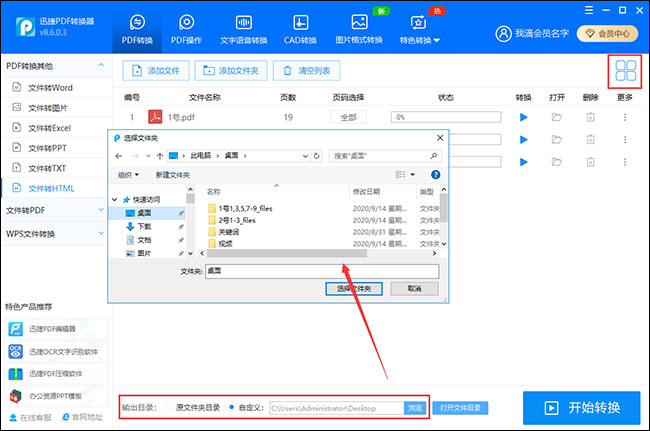The width and height of the screenshot is (650, 431).
Task: Click the 添加文件 button
Action: click(156, 71)
